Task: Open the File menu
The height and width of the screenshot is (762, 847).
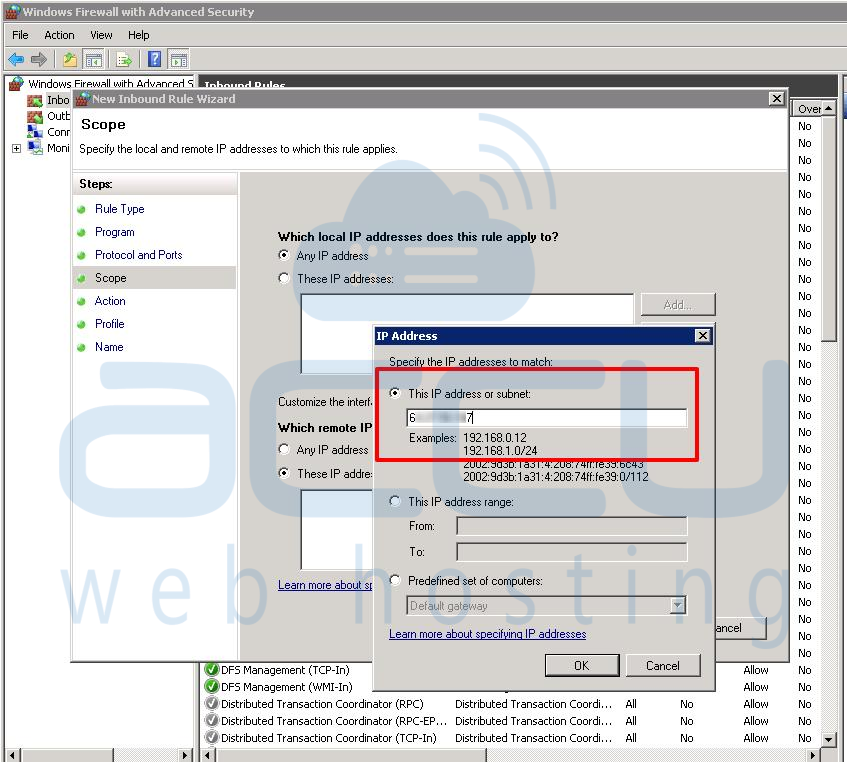Action: pyautogui.click(x=20, y=35)
